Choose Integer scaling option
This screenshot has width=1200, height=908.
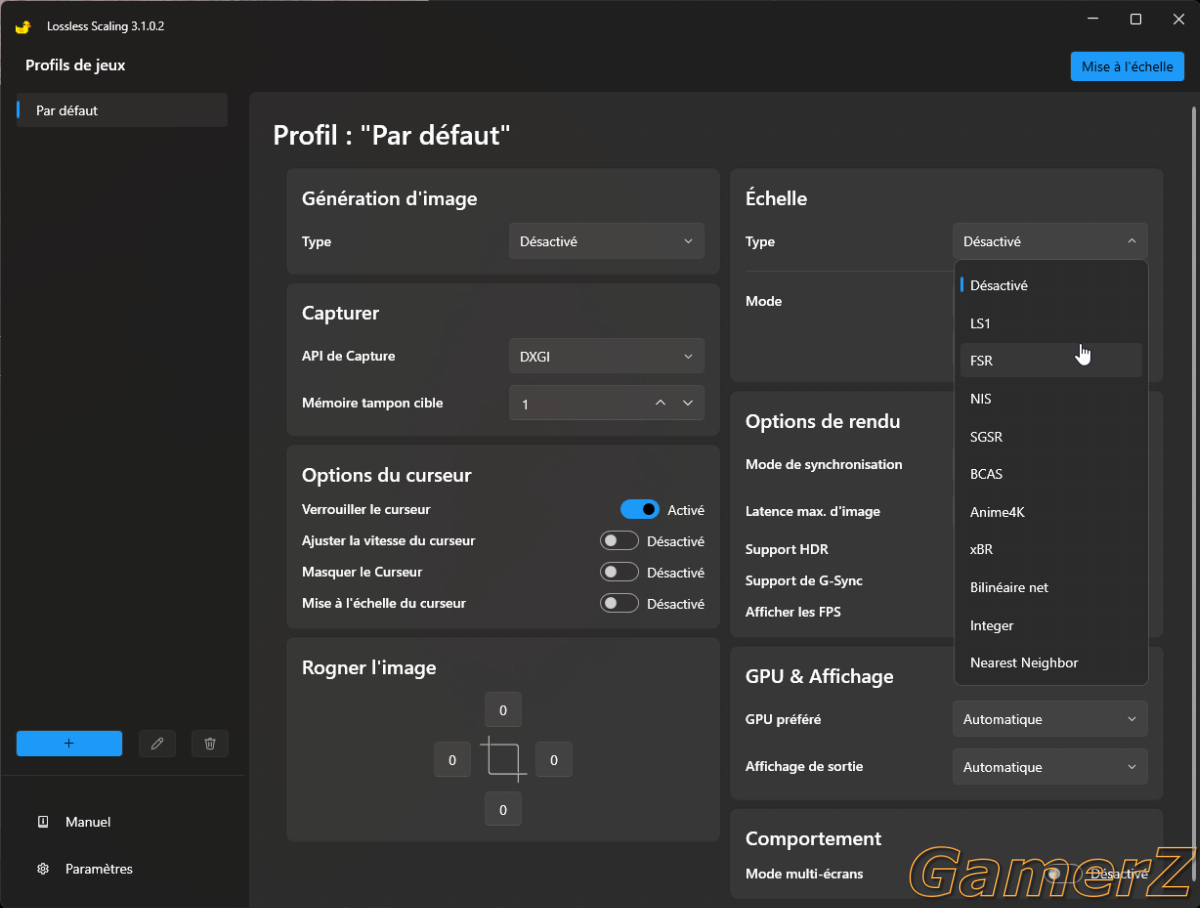[x=1051, y=625]
